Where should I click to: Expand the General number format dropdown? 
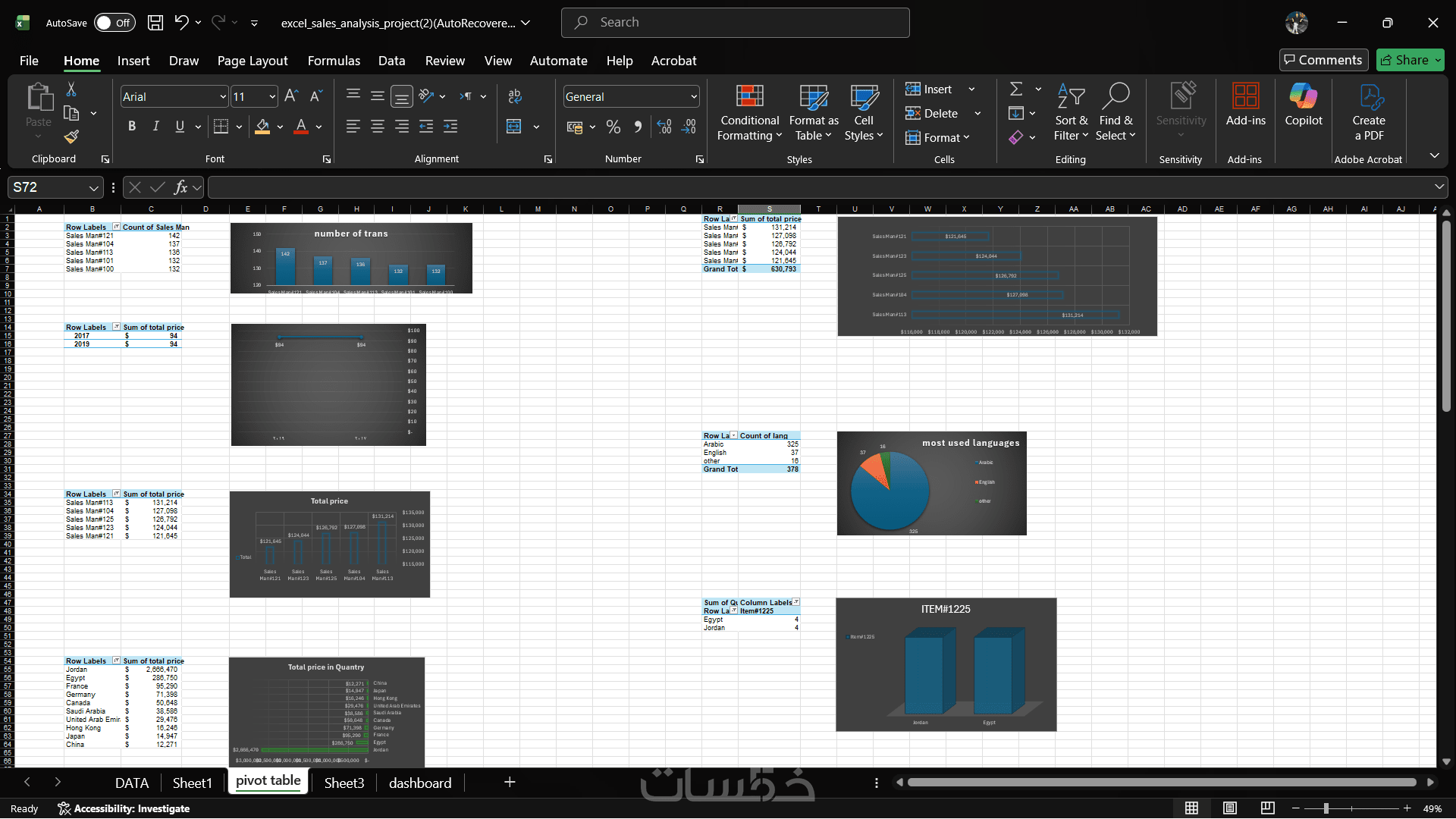(693, 96)
